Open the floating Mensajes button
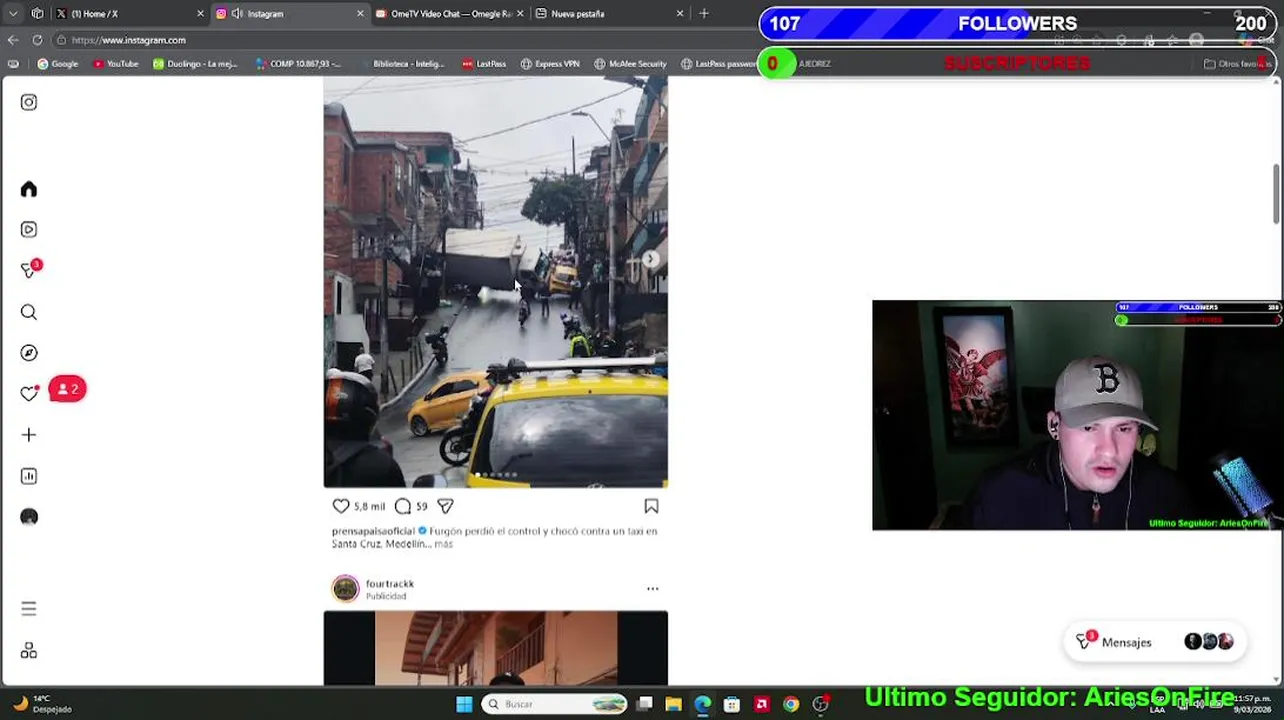 point(1153,642)
